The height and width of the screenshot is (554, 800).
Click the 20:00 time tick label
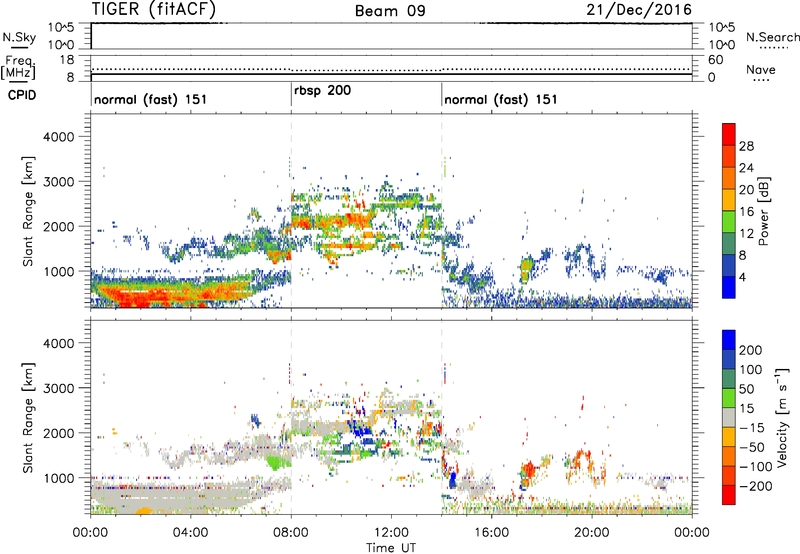click(x=591, y=533)
